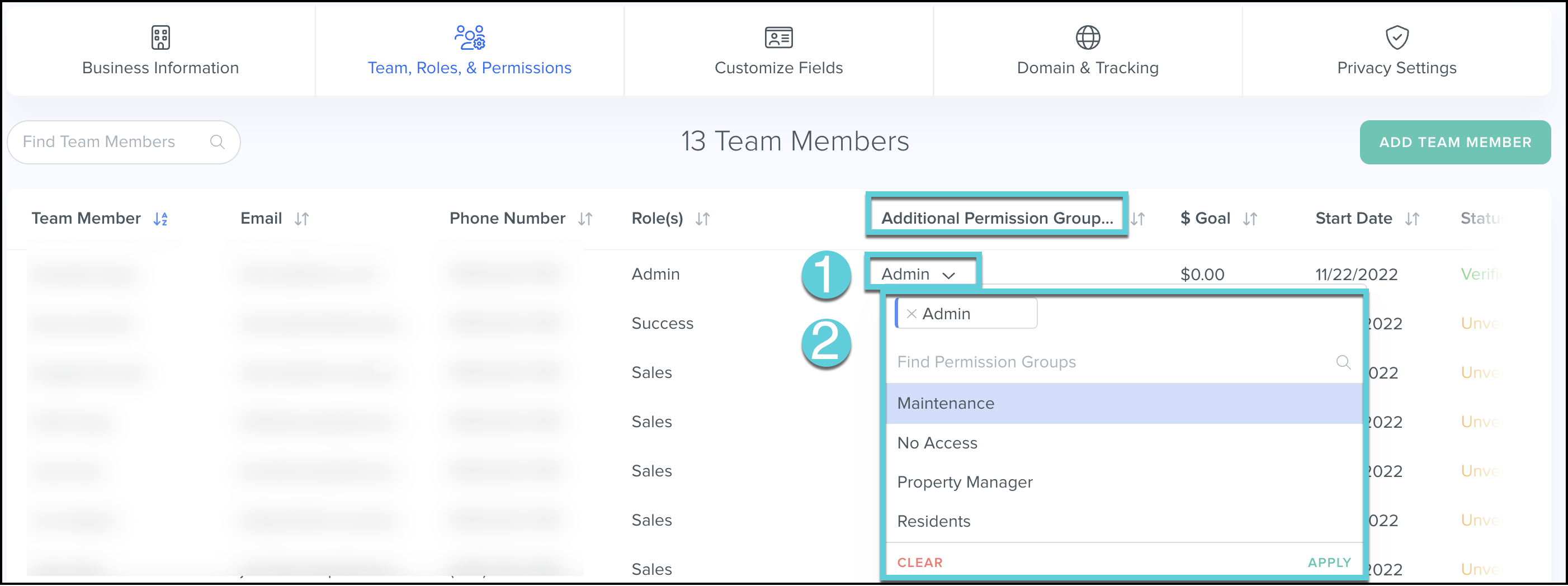Toggle sorting on the $ Goal column
Screen dimensions: 1568x586
point(1251,219)
